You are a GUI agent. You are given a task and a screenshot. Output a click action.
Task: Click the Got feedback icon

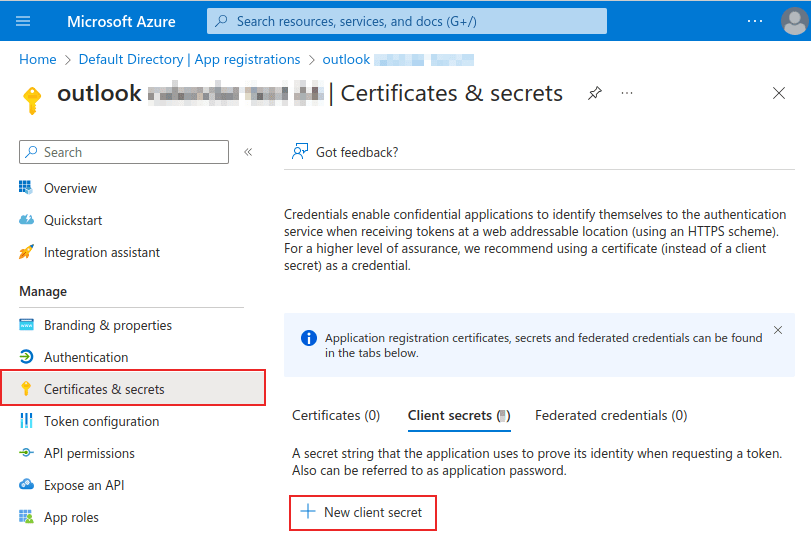point(299,152)
